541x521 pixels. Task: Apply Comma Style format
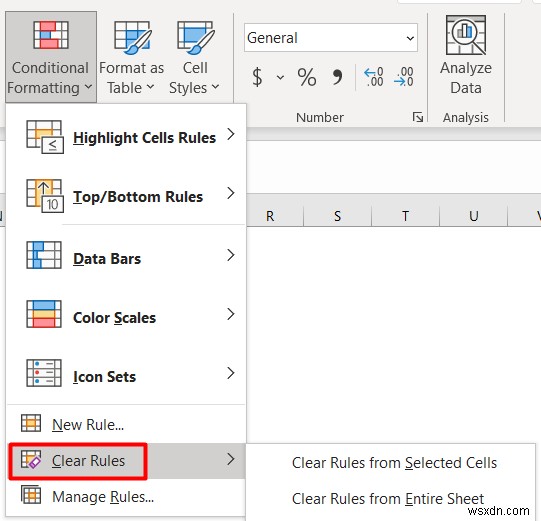[x=337, y=77]
